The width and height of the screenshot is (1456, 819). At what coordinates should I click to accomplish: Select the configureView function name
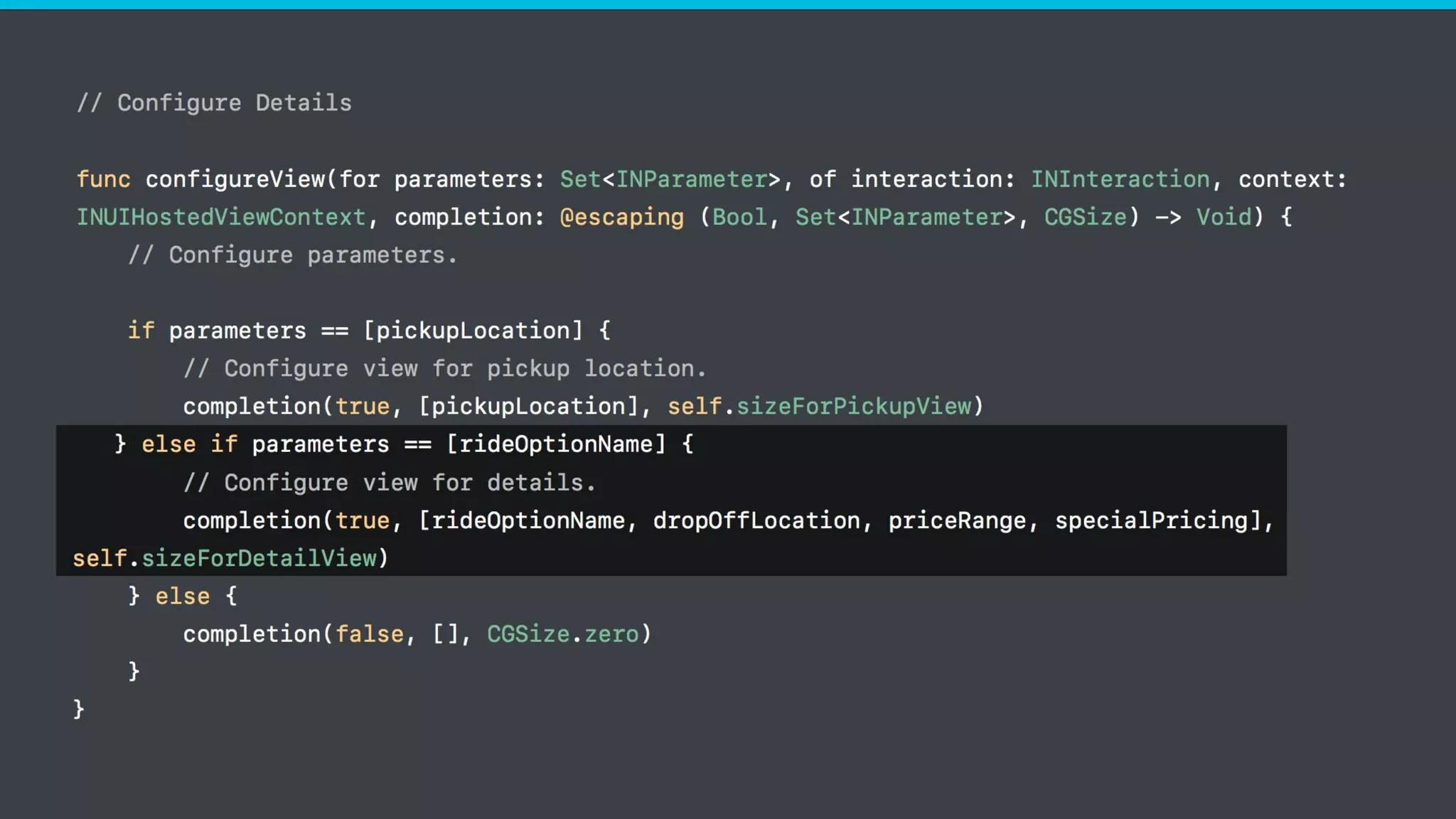(x=235, y=179)
